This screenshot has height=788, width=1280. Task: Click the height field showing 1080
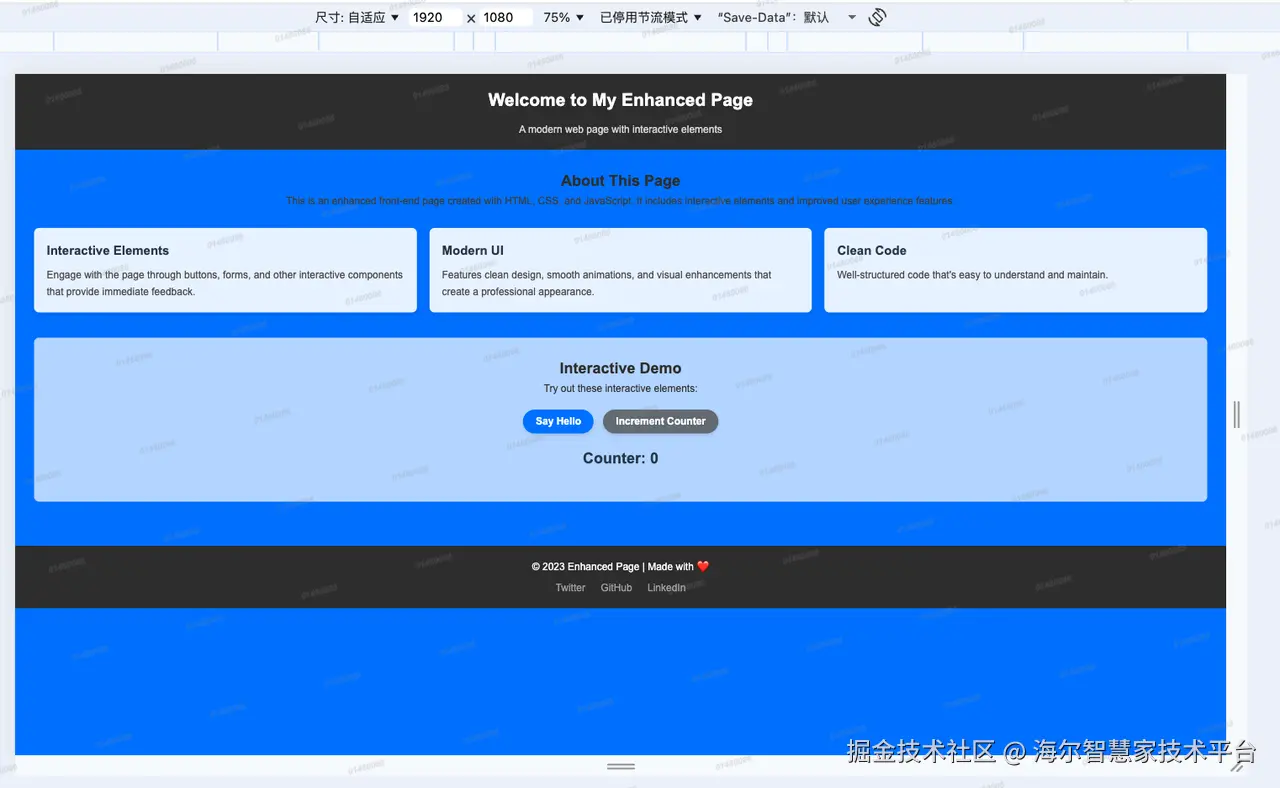click(x=505, y=17)
